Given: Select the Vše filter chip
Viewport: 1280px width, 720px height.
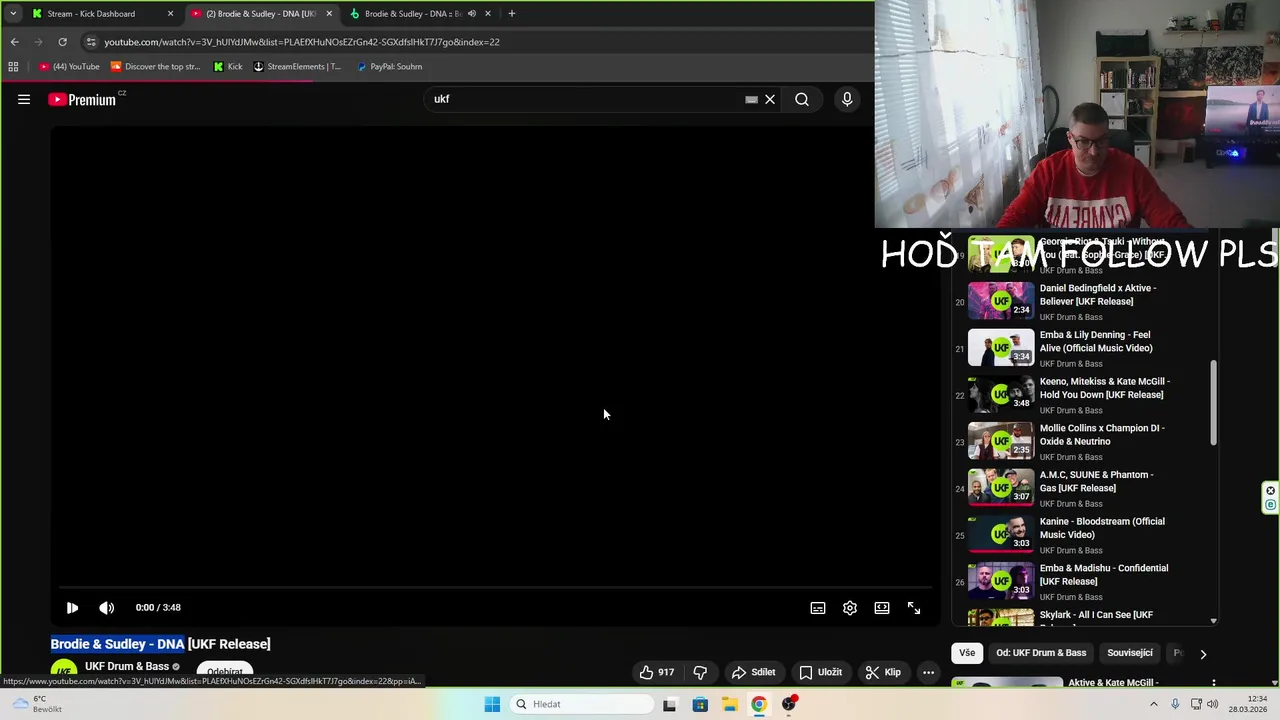Looking at the screenshot, I should [x=967, y=653].
